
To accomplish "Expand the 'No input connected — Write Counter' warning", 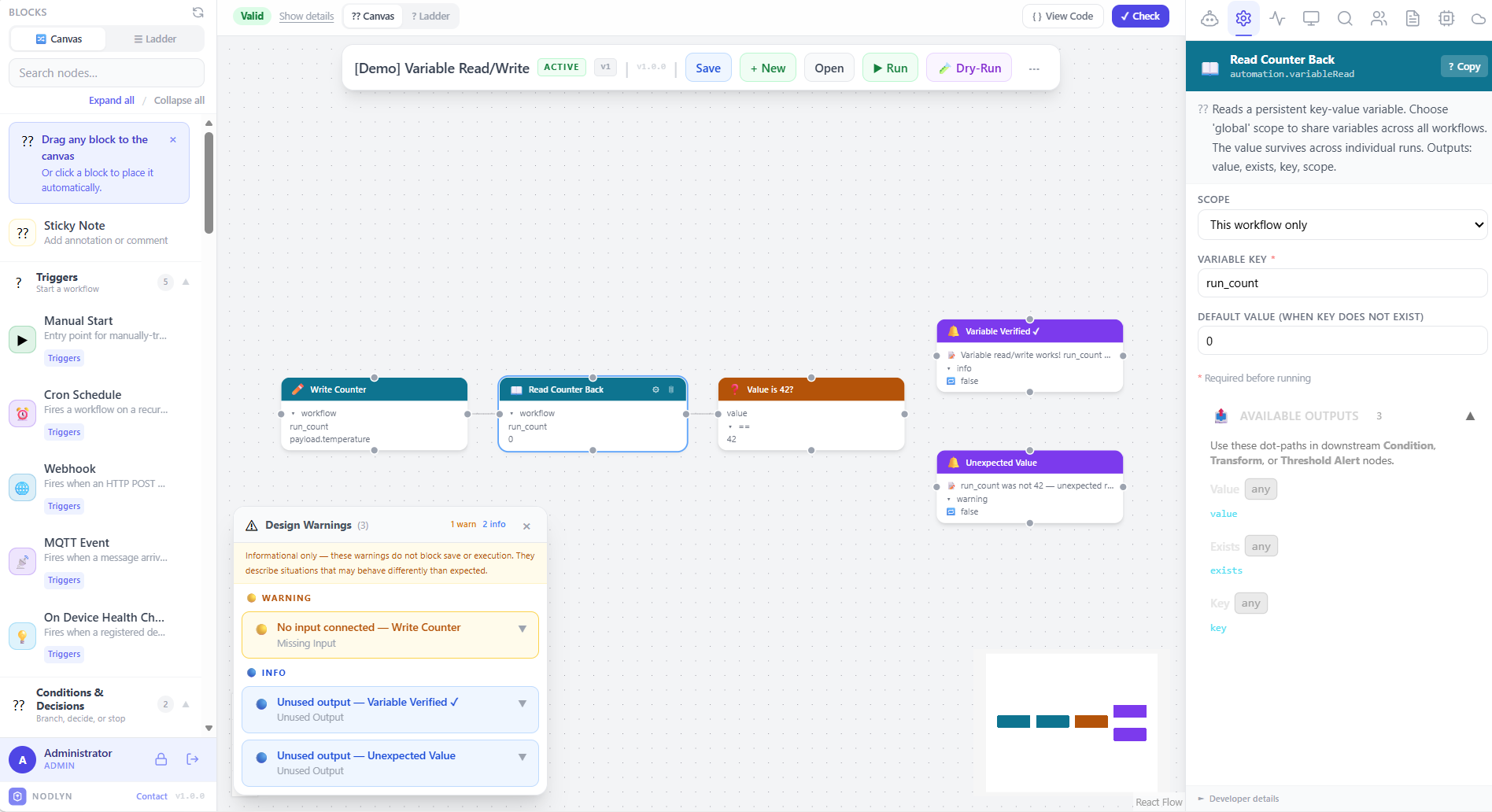I will 523,629.
